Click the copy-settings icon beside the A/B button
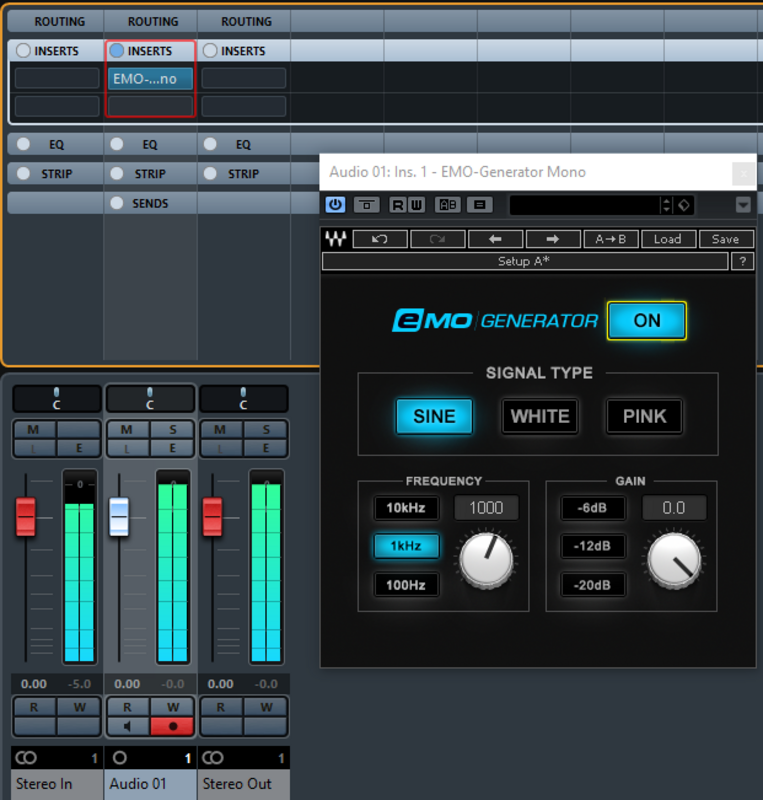Screen dimensions: 763x800 point(479,205)
